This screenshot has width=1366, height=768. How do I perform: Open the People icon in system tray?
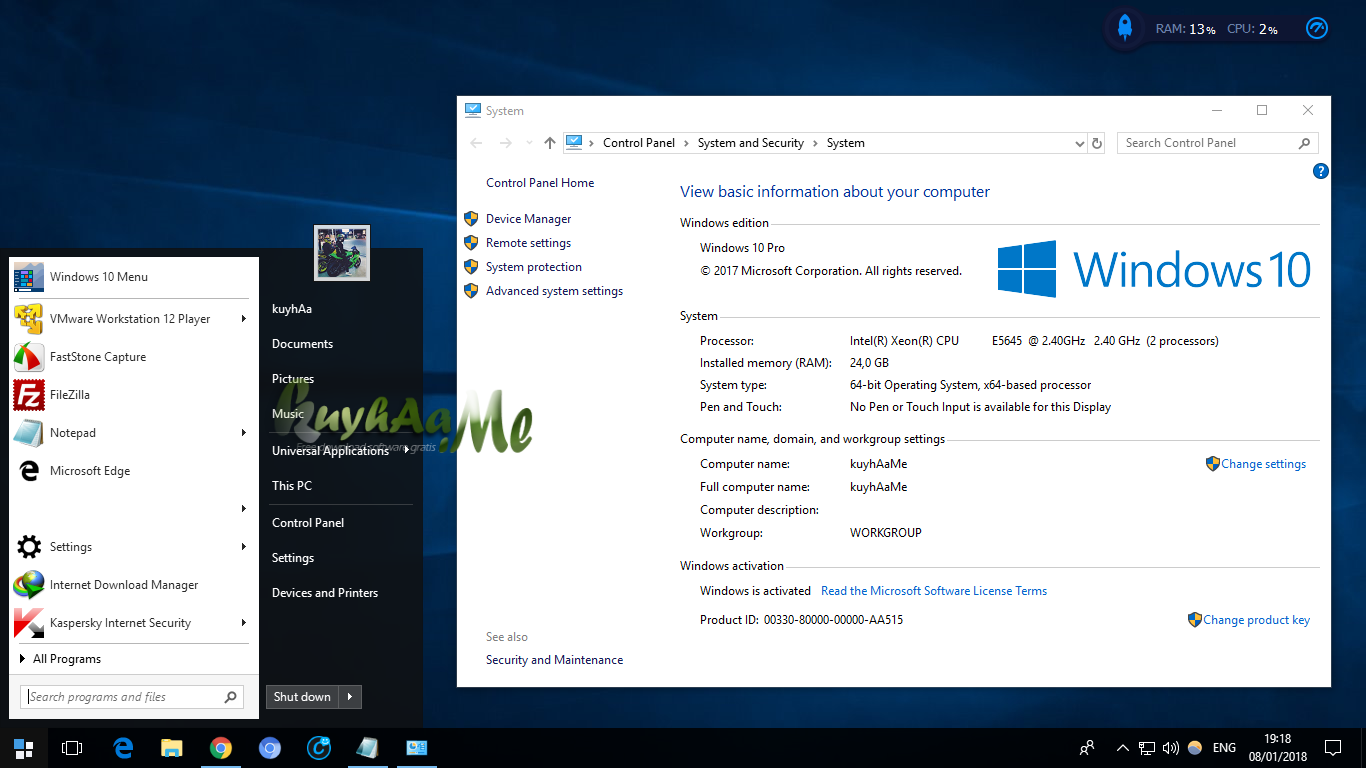[x=1087, y=748]
